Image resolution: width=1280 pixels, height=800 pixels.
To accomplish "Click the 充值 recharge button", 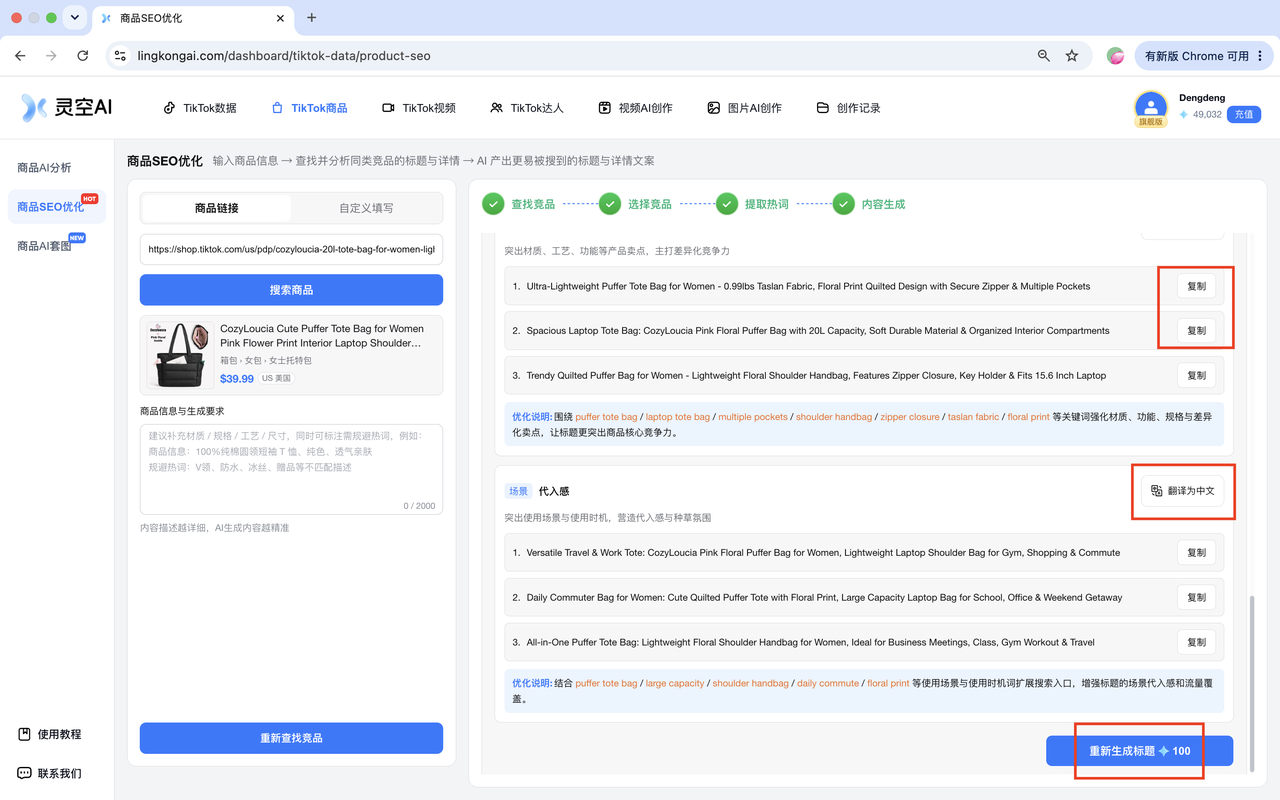I will (x=1243, y=114).
